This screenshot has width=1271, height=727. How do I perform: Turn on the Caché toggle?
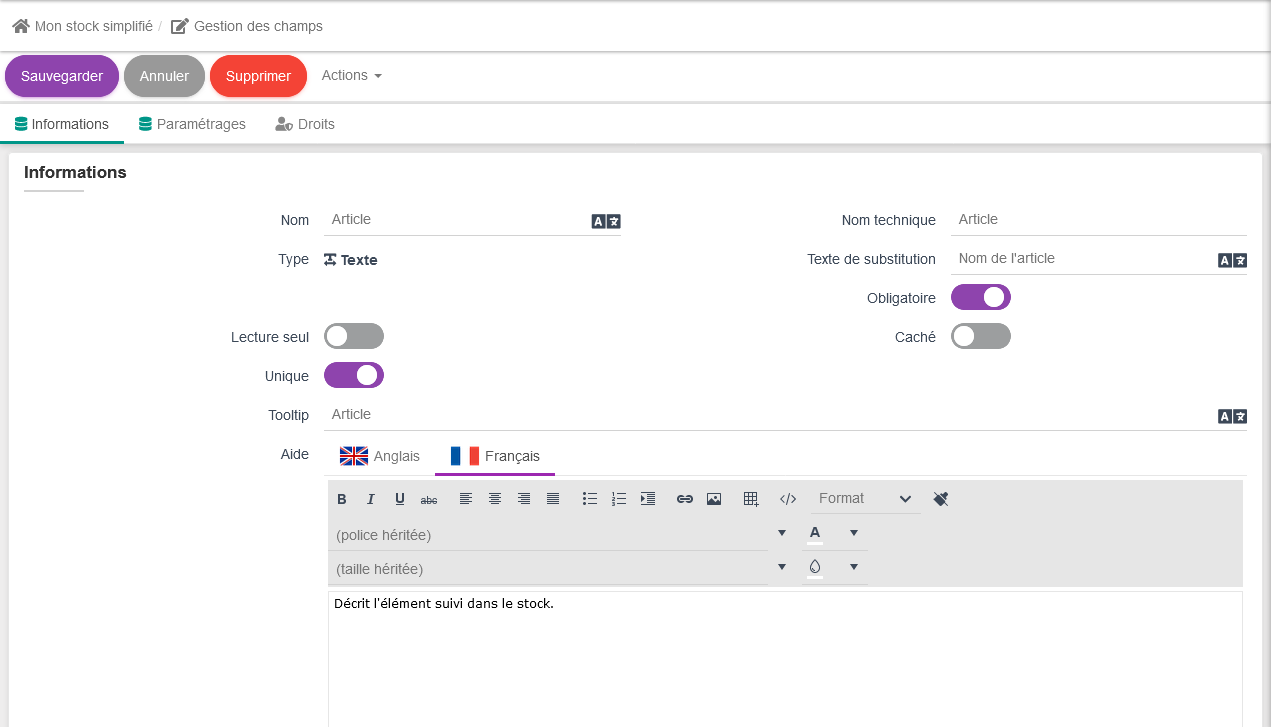980,337
